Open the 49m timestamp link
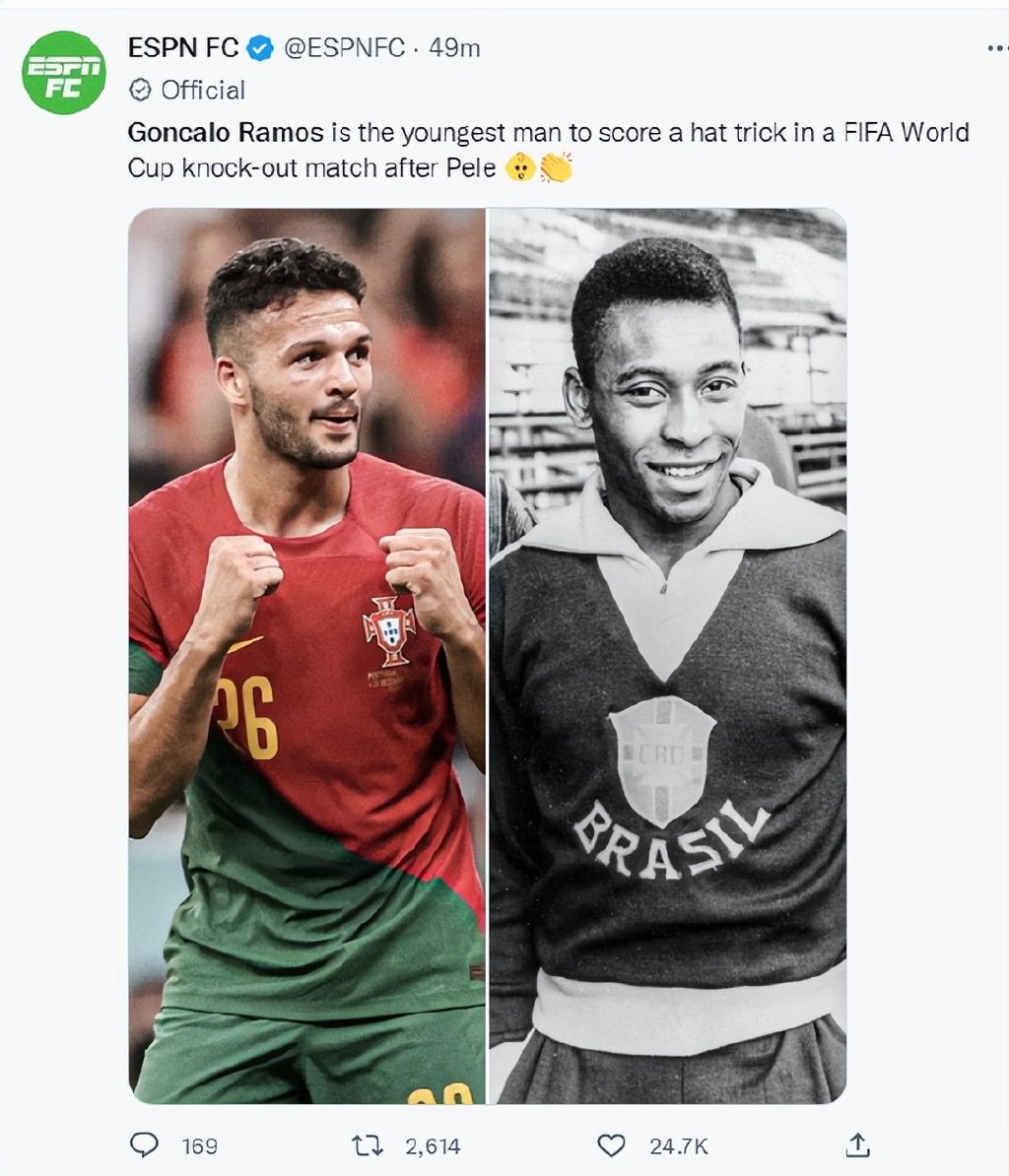 pos(454,48)
